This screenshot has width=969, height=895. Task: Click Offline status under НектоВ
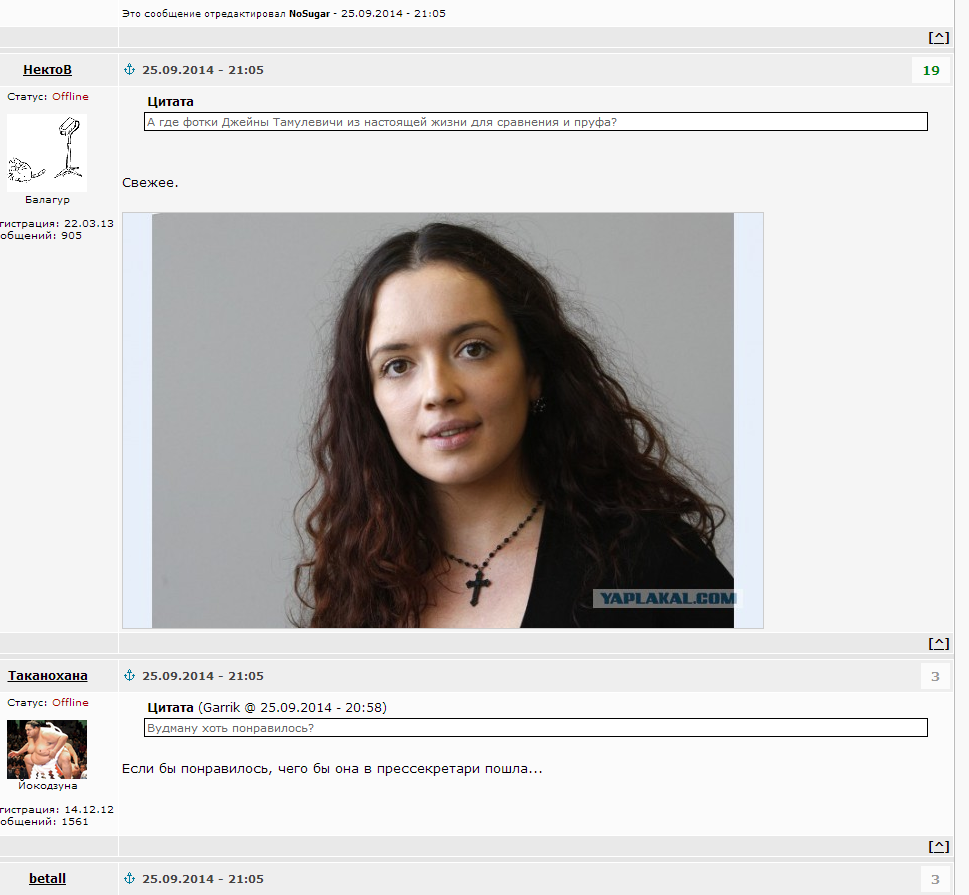pos(70,96)
